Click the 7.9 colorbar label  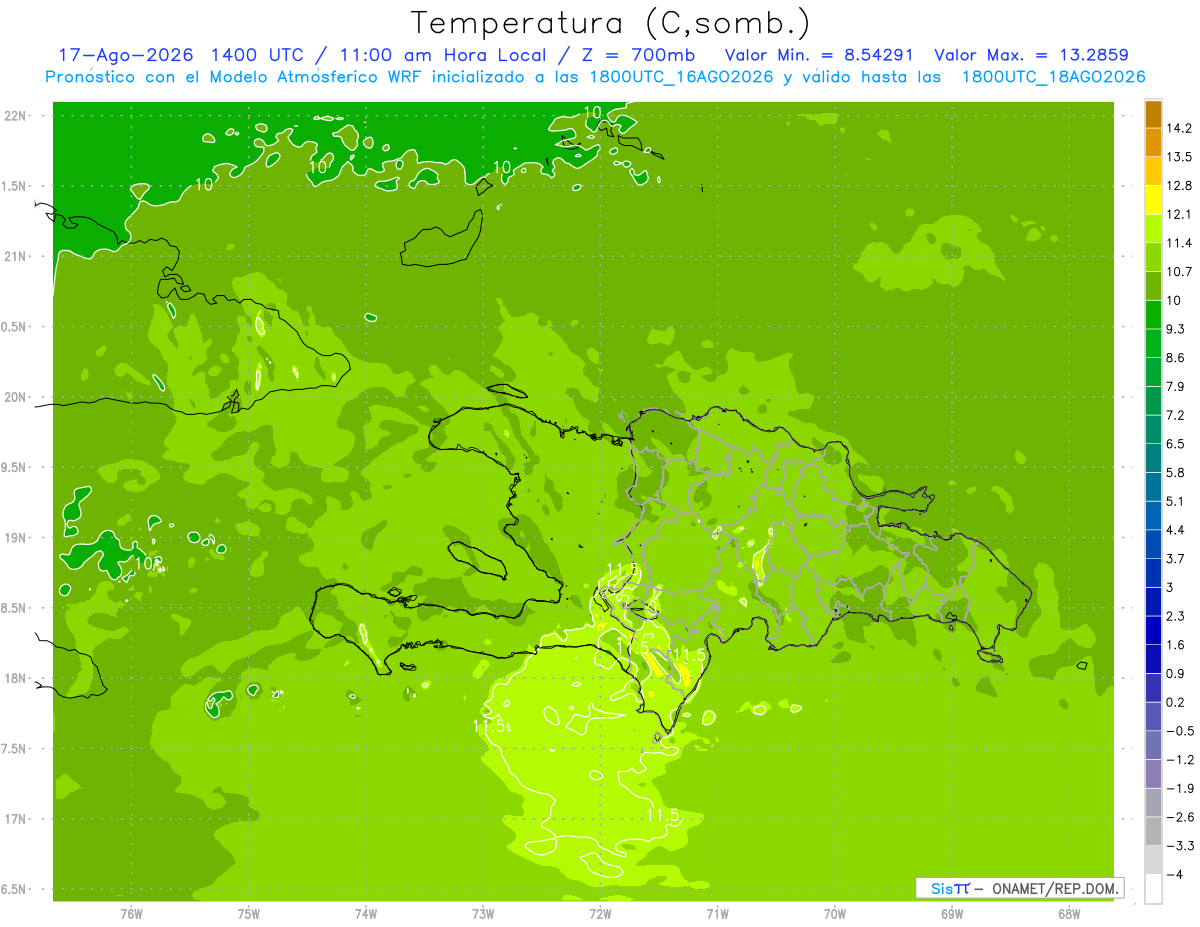1176,386
